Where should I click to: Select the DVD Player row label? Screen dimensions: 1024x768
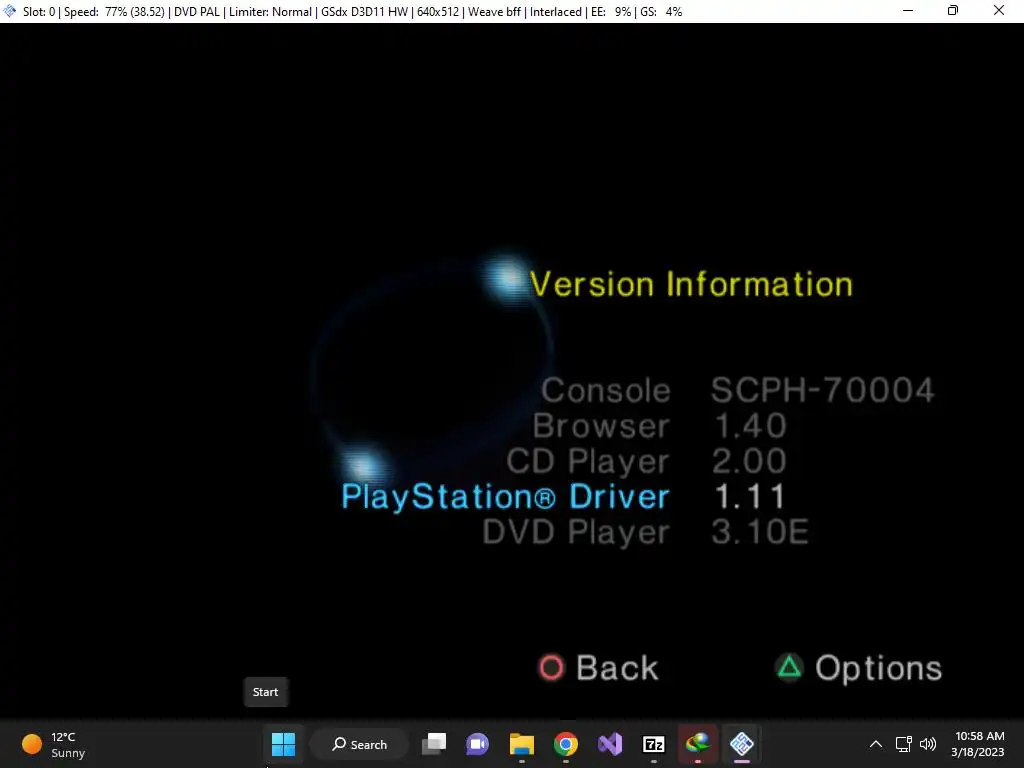tap(576, 532)
